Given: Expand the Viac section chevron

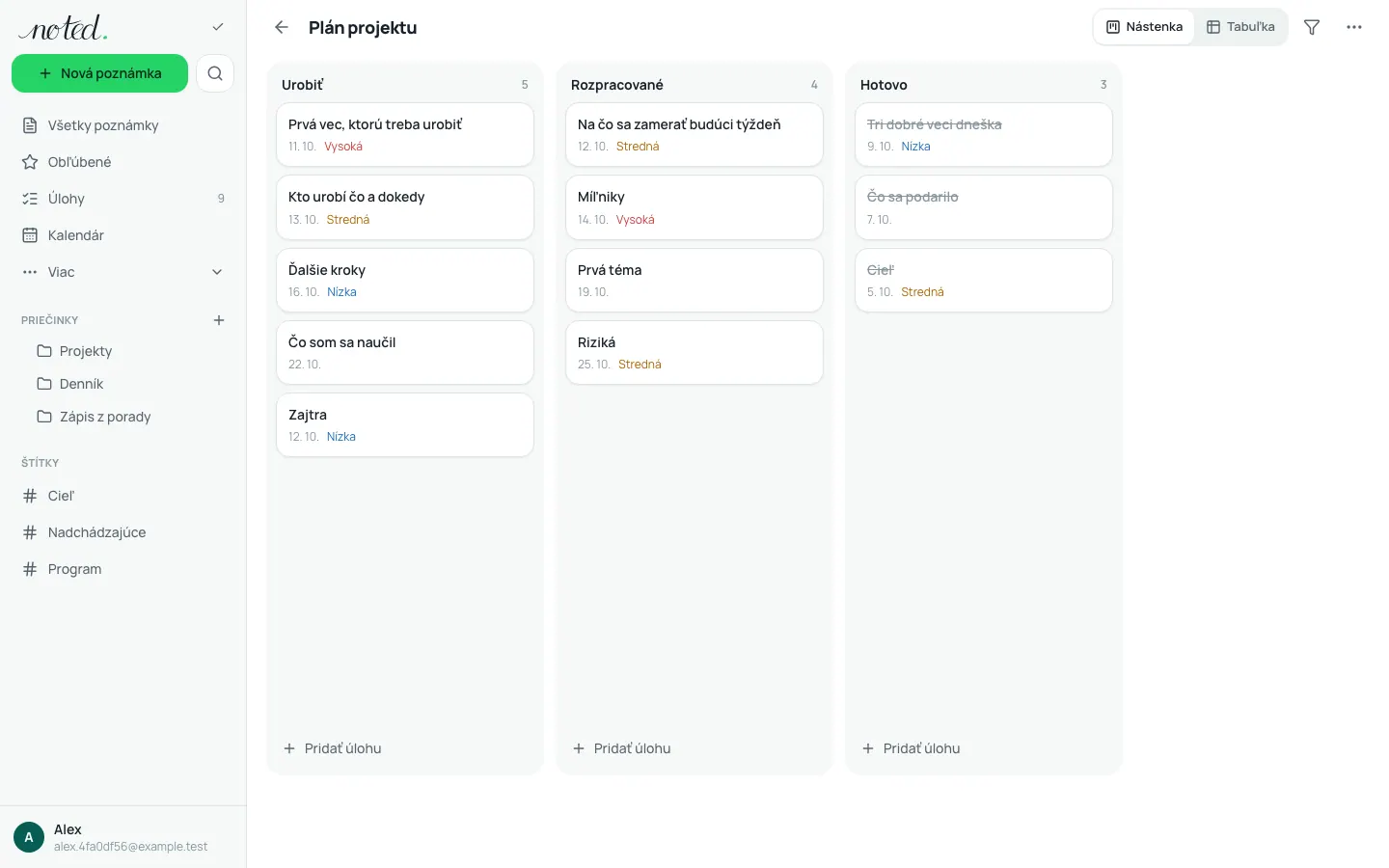Looking at the screenshot, I should [217, 272].
